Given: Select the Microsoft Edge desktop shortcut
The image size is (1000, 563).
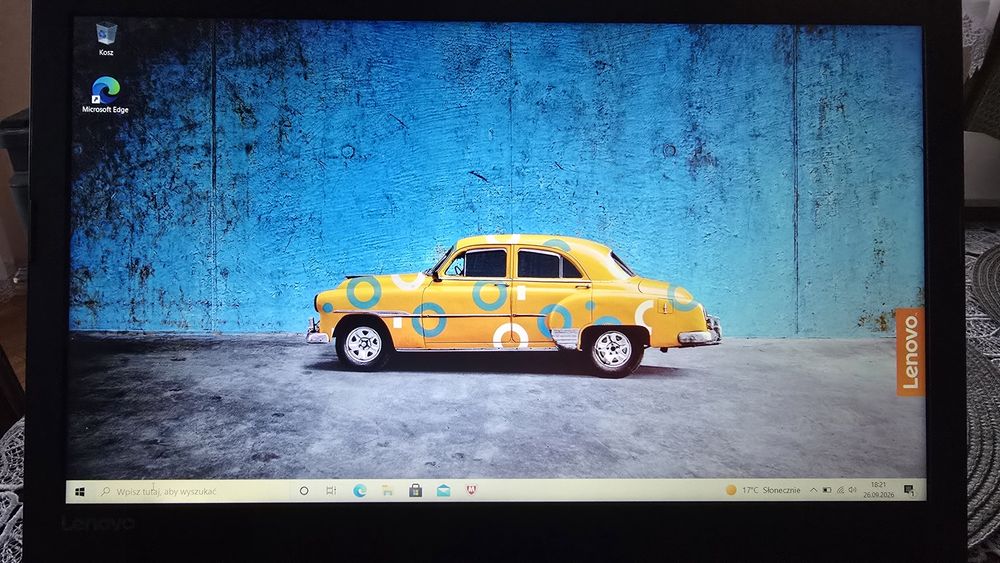Looking at the screenshot, I should click(105, 94).
